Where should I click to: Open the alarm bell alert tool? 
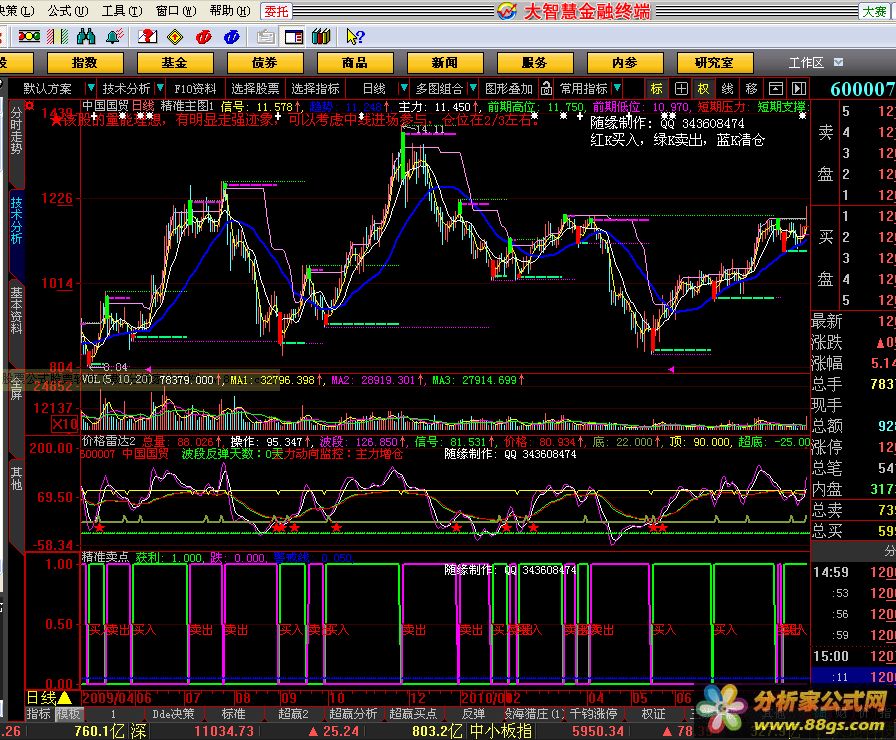(x=115, y=37)
